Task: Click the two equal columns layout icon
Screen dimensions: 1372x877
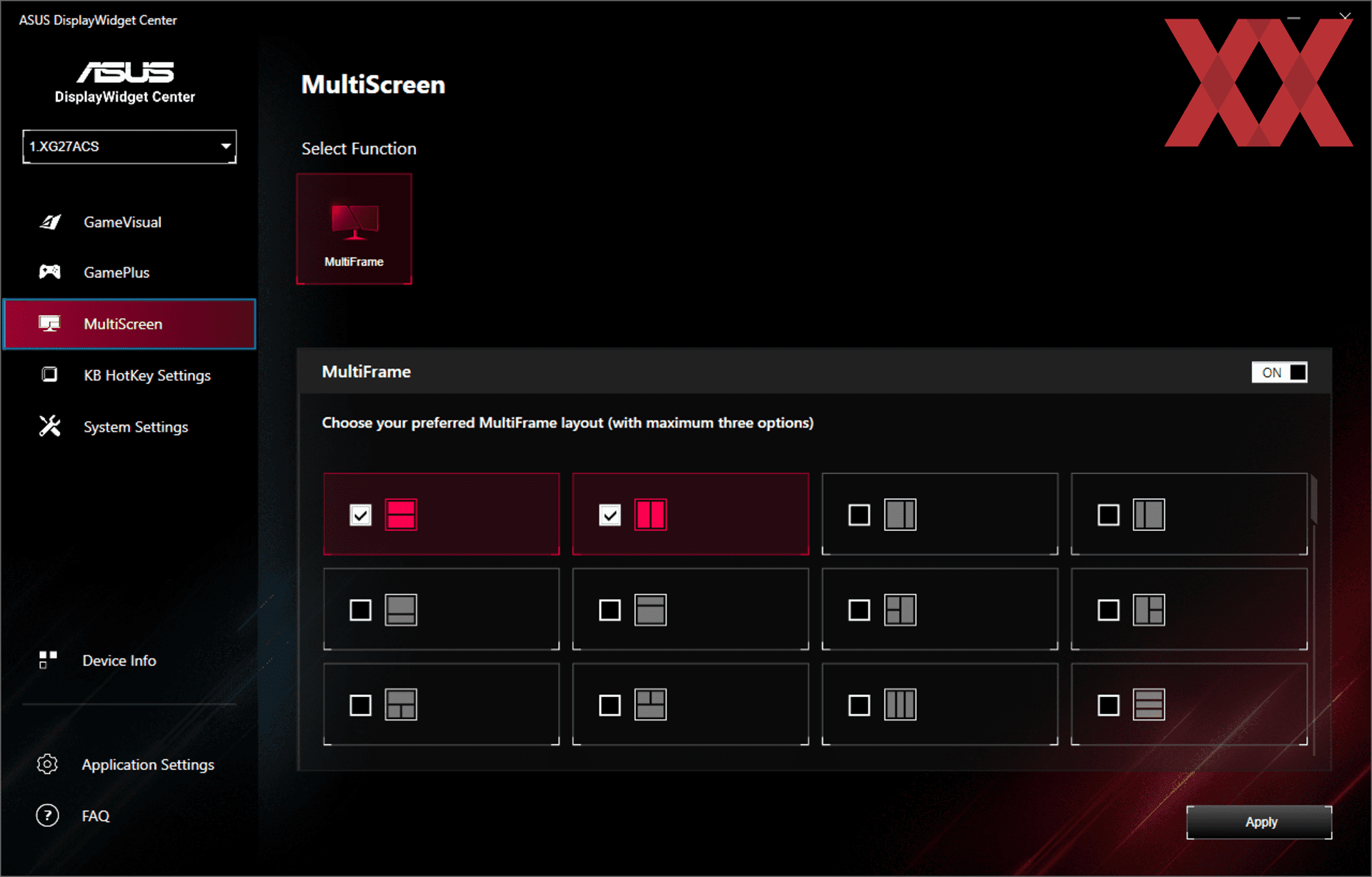Action: 650,515
